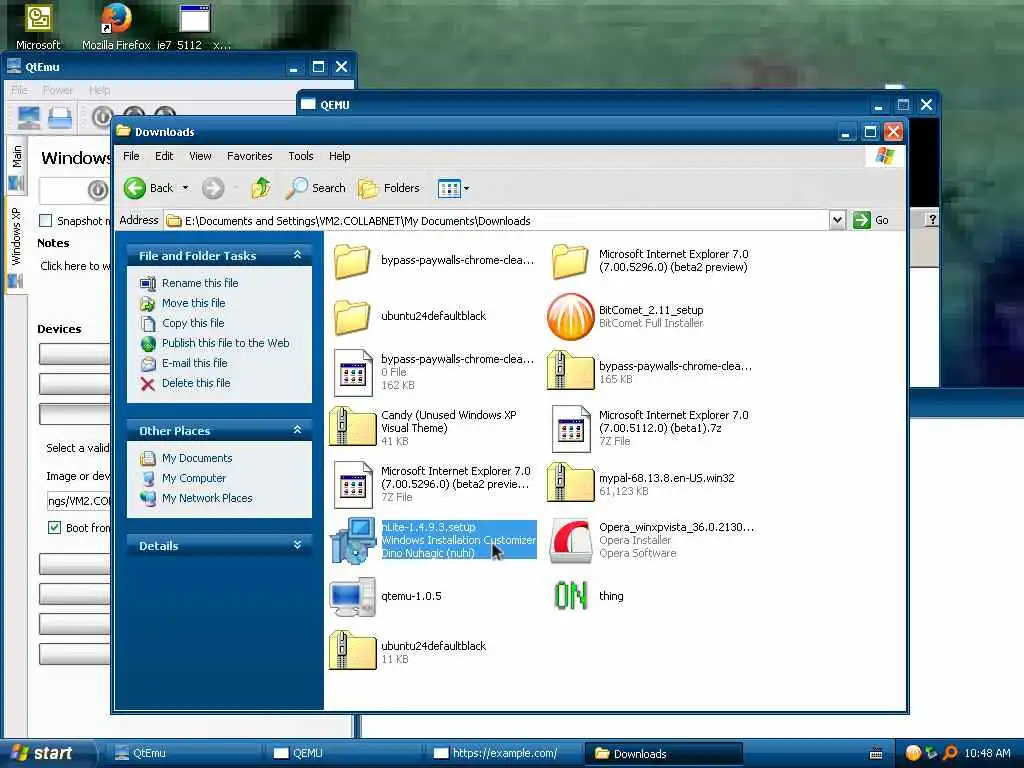
Task: Select the ubuntu24defaultblack 11 KB zip icon
Action: (x=353, y=651)
